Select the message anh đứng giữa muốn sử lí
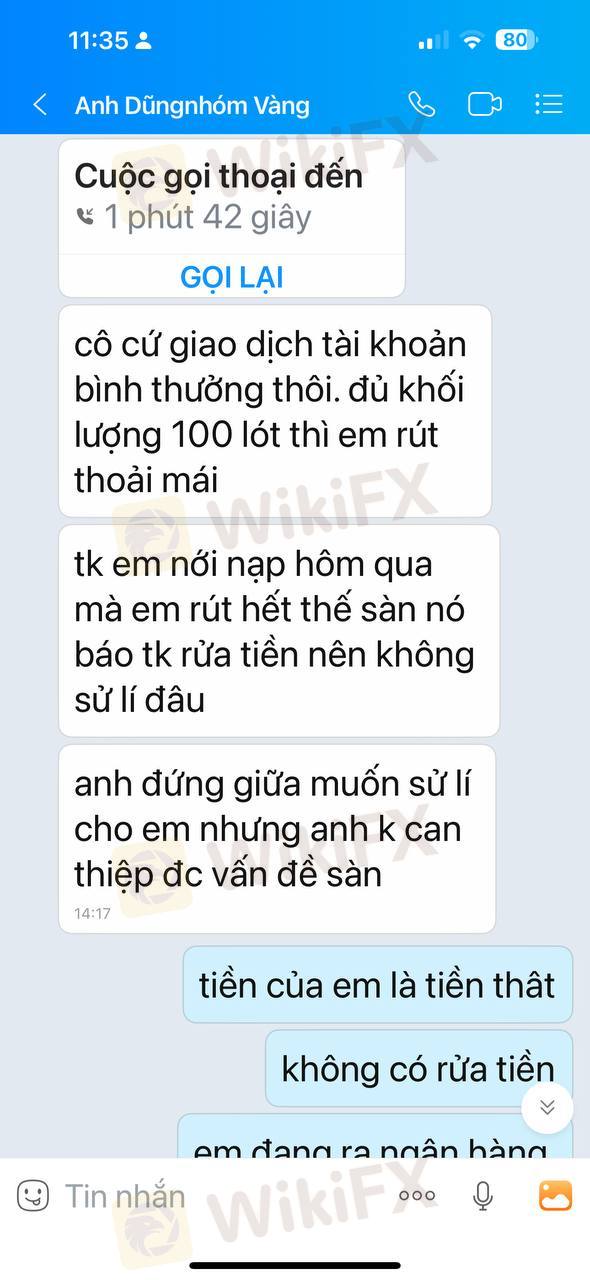590x1280 pixels. coord(277,839)
